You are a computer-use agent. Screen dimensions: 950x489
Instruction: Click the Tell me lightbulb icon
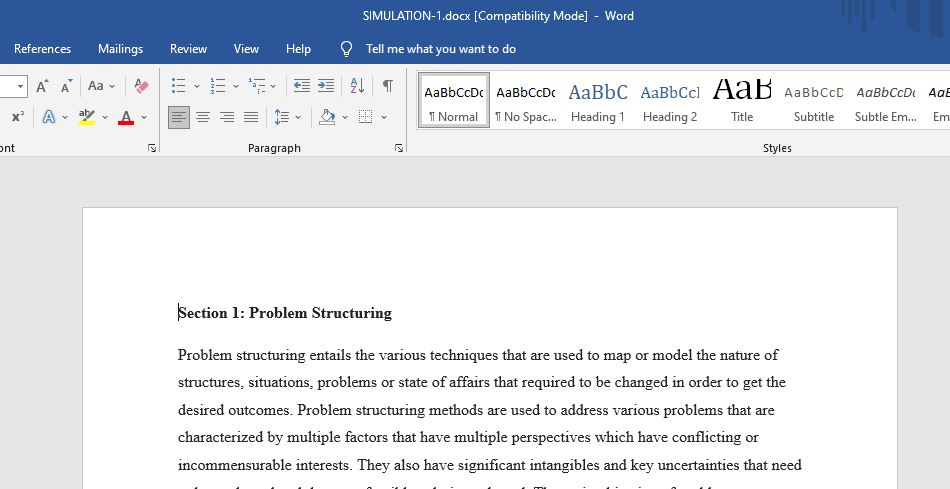[x=346, y=49]
